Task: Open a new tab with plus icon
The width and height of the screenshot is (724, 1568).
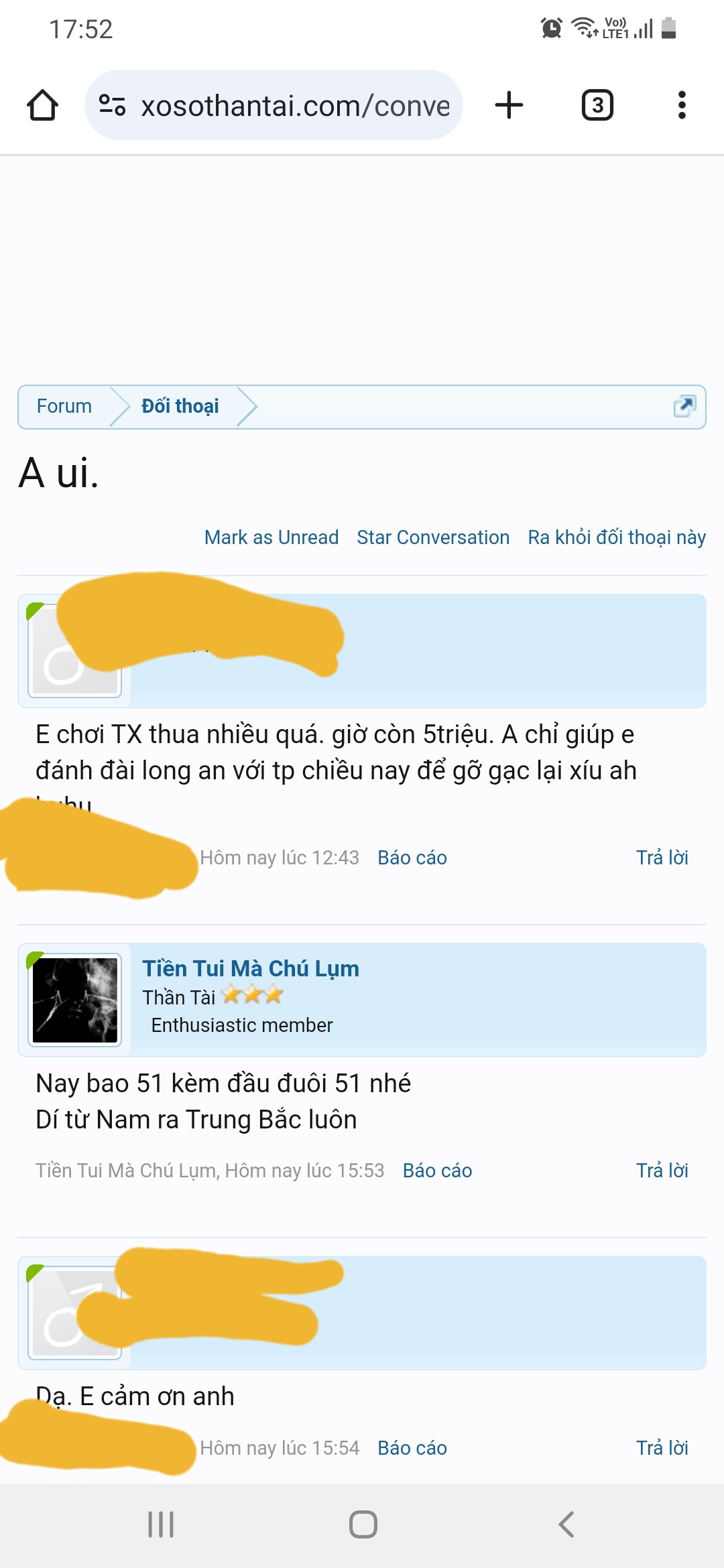Action: [509, 105]
